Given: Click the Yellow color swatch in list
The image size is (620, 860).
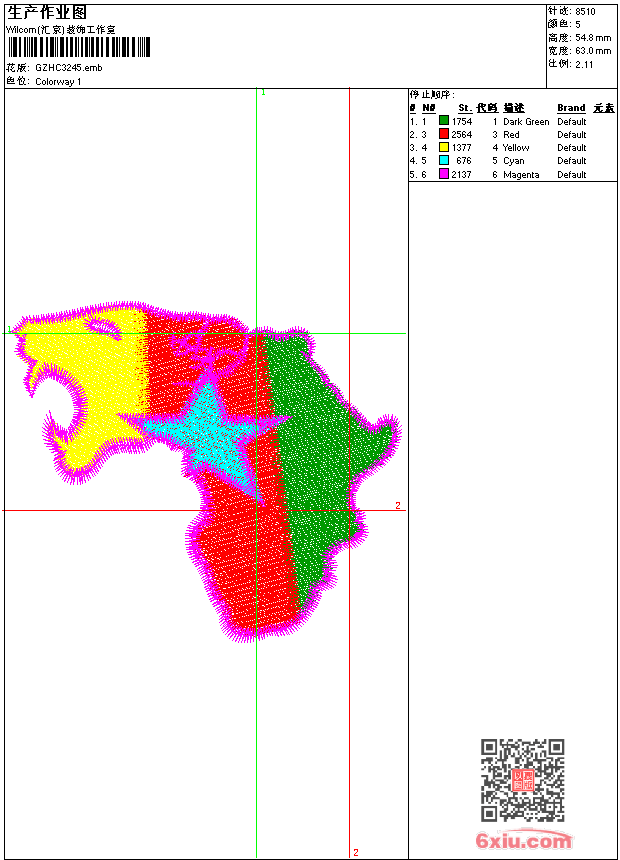Looking at the screenshot, I should 444,147.
